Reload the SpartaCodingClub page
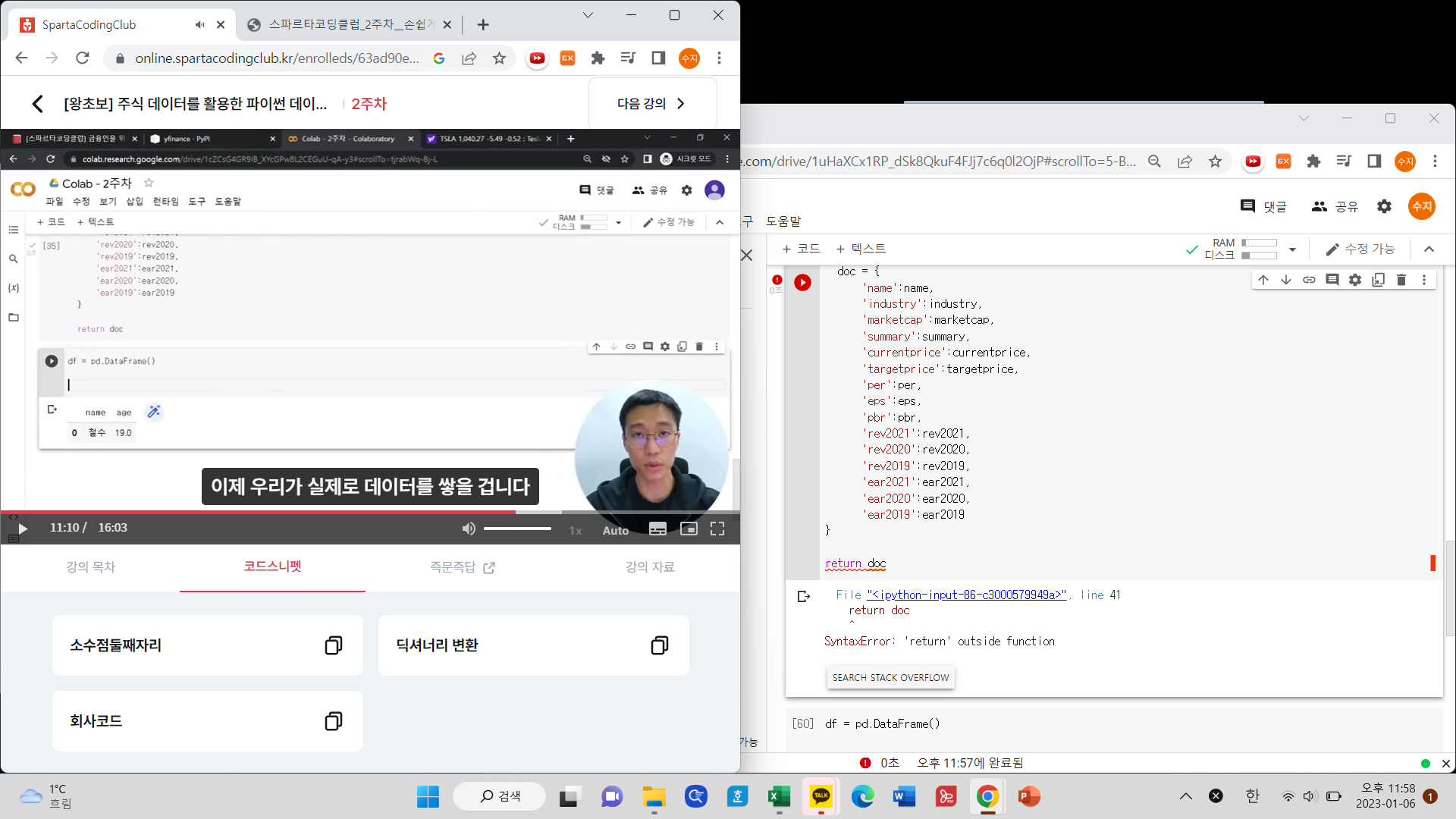 (83, 58)
